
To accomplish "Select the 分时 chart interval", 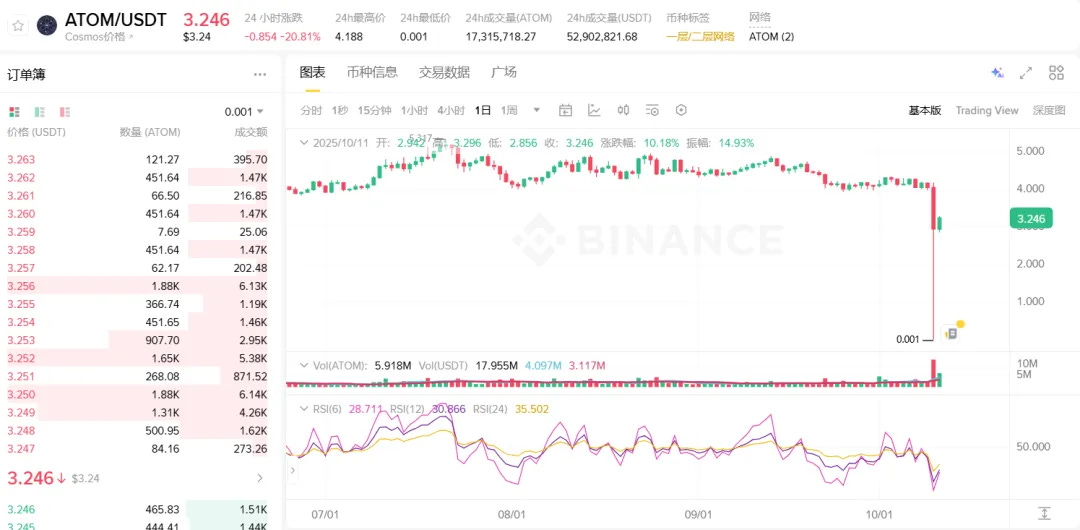I will click(311, 110).
